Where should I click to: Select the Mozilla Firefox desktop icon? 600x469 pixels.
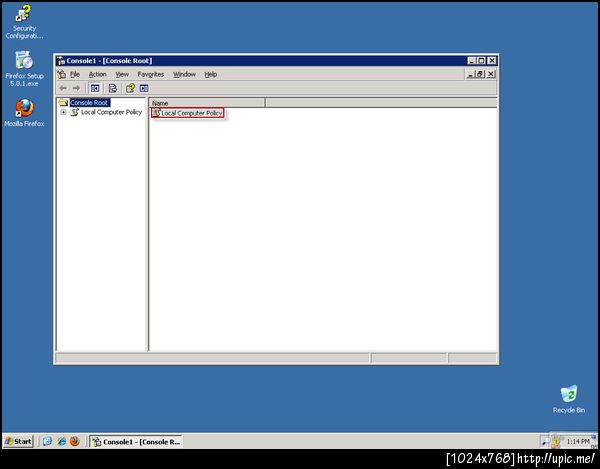pyautogui.click(x=24, y=113)
